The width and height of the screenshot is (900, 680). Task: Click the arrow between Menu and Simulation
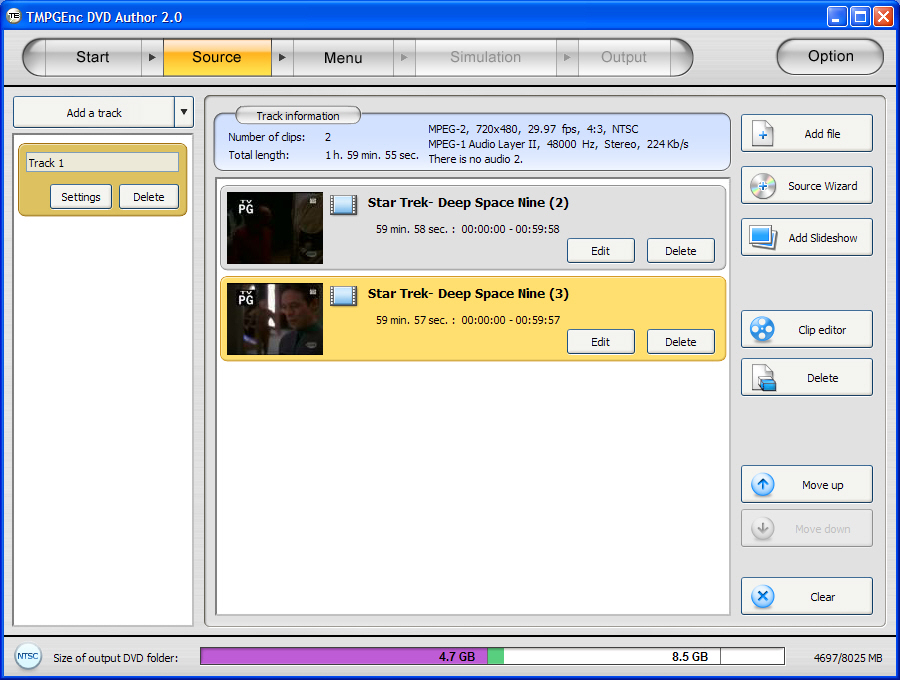click(x=404, y=57)
